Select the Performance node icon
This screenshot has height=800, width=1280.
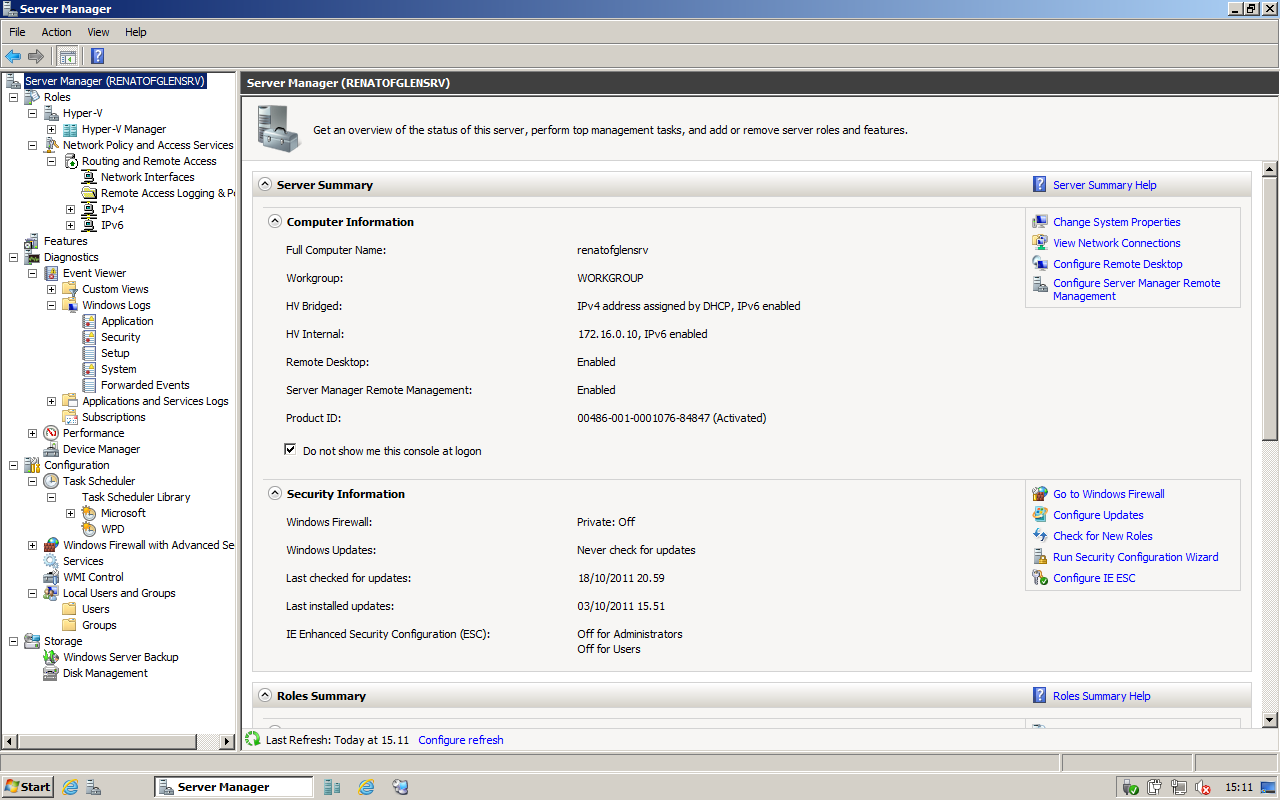tap(51, 433)
